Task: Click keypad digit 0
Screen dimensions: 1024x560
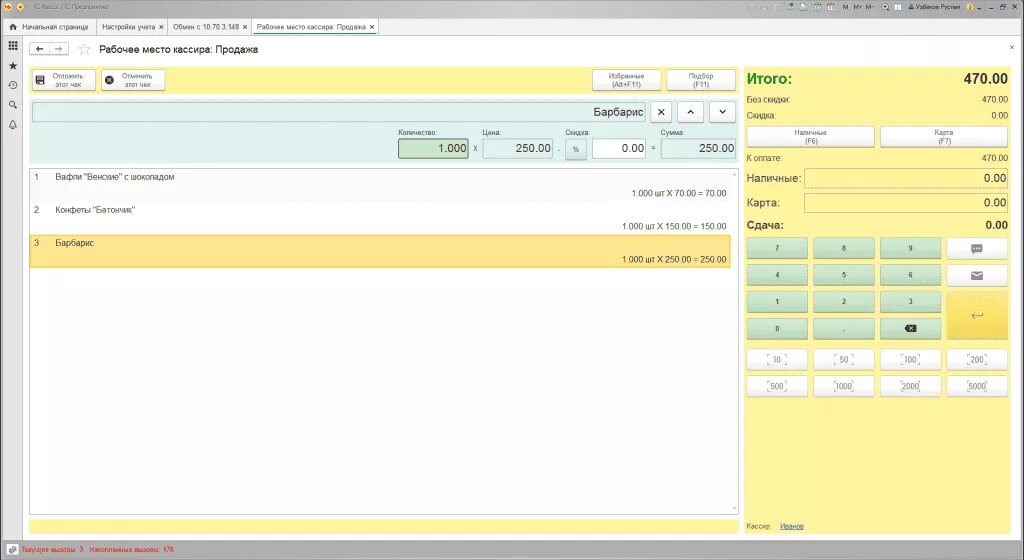Action: click(777, 328)
